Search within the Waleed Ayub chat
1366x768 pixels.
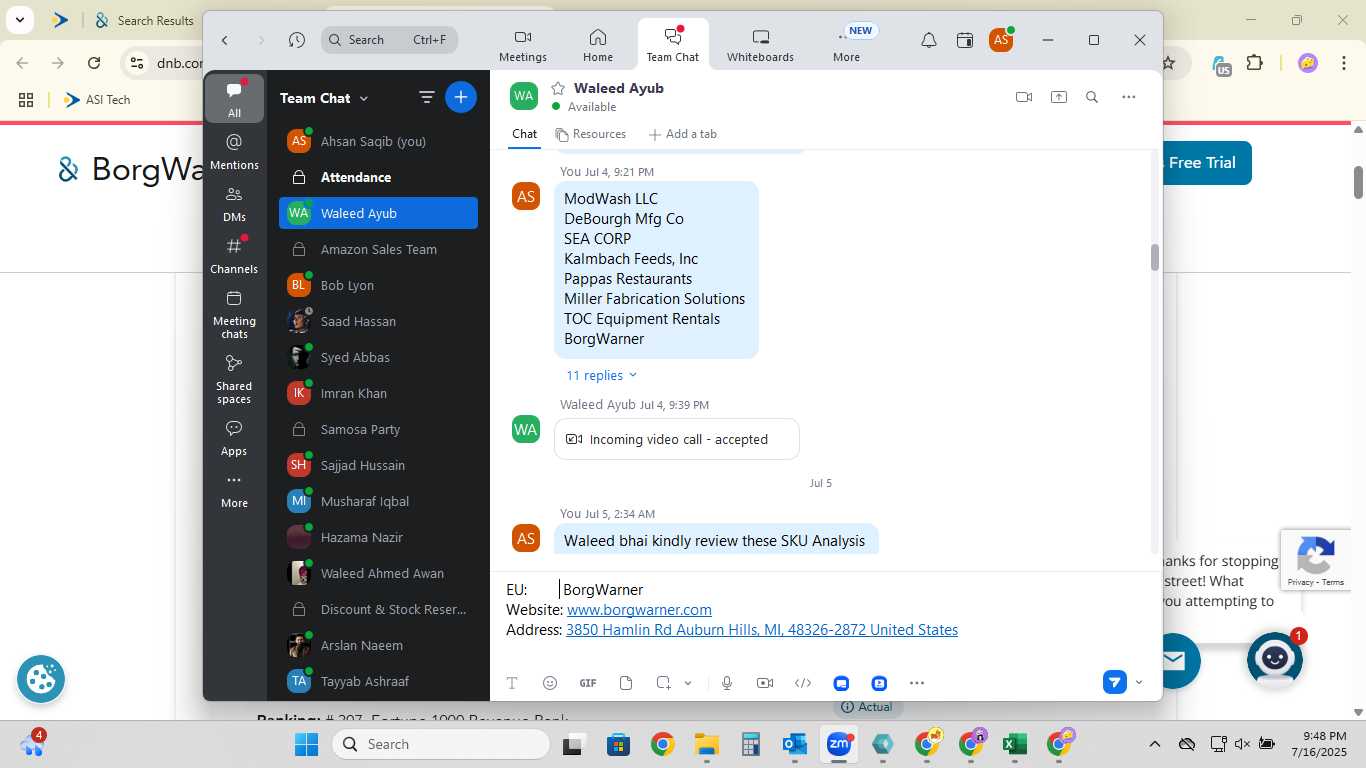1092,97
